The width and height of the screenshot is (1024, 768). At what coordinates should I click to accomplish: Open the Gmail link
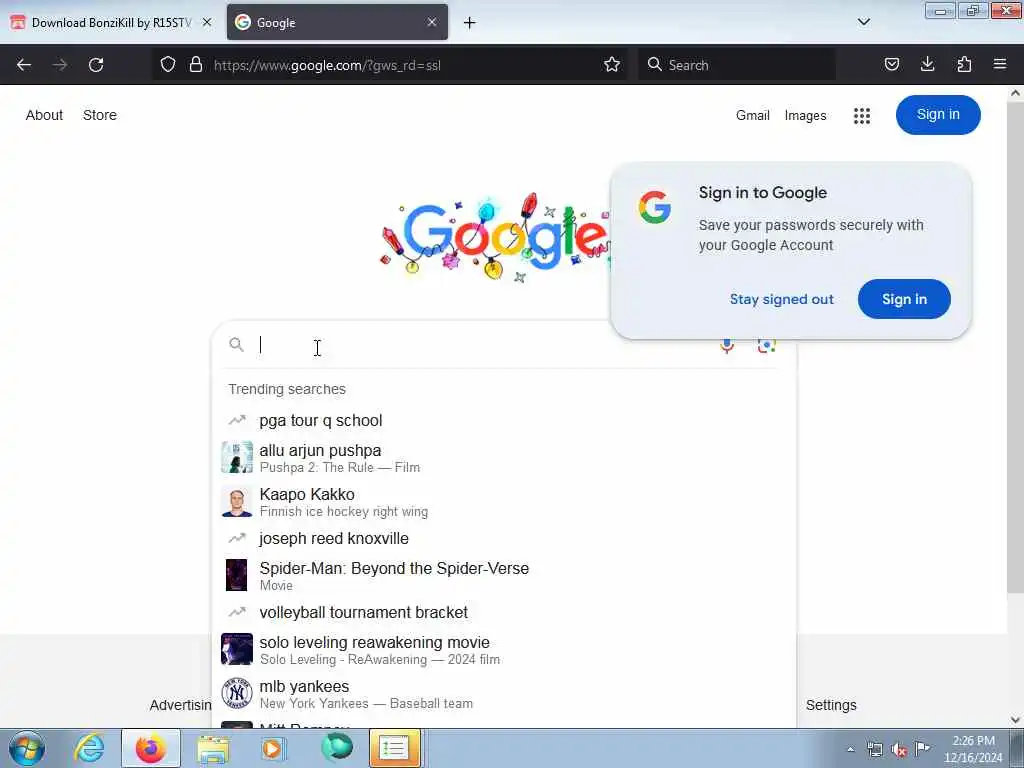[x=753, y=116]
